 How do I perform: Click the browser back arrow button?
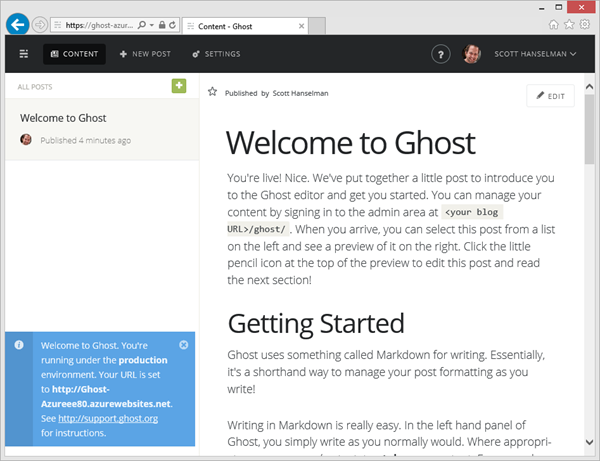coord(17,24)
